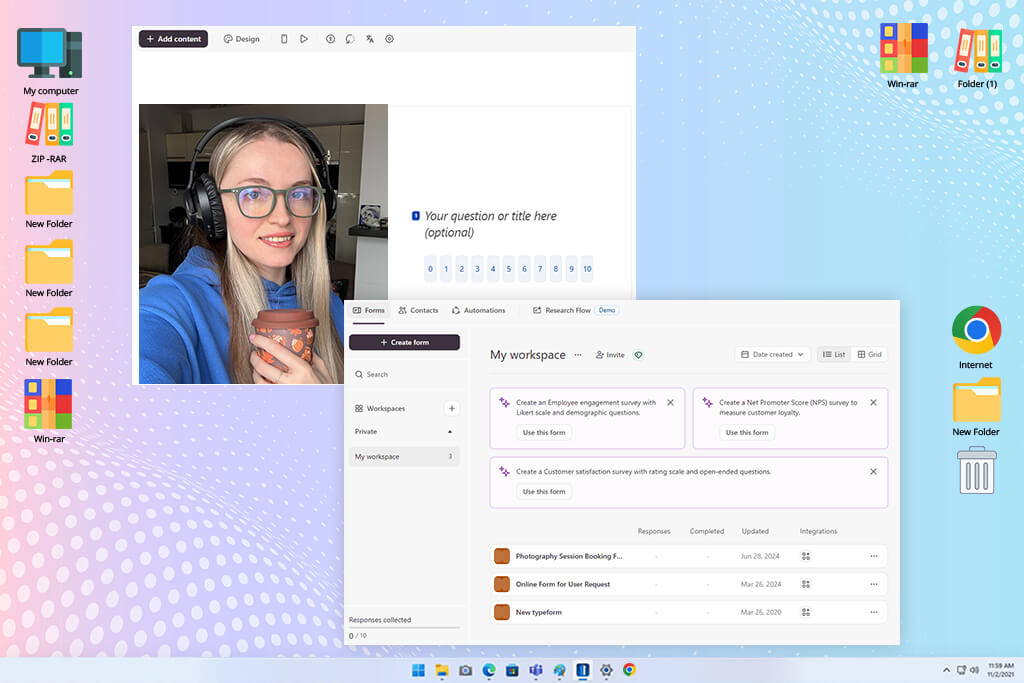Click the Add content button

point(173,39)
